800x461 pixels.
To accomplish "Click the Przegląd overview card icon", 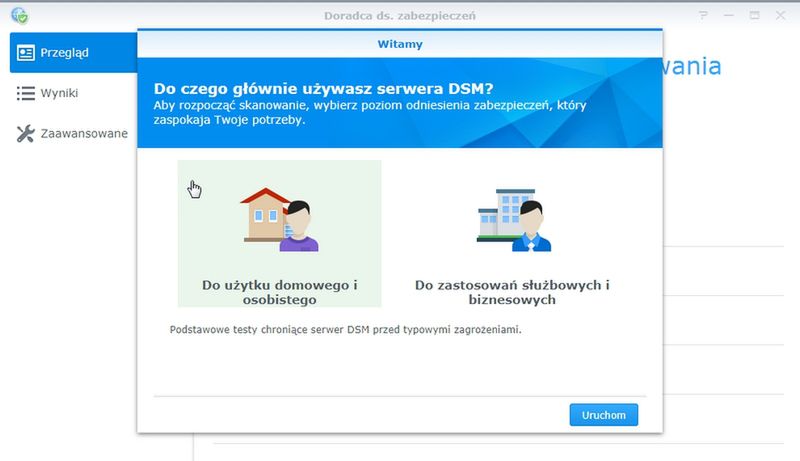I will point(26,53).
